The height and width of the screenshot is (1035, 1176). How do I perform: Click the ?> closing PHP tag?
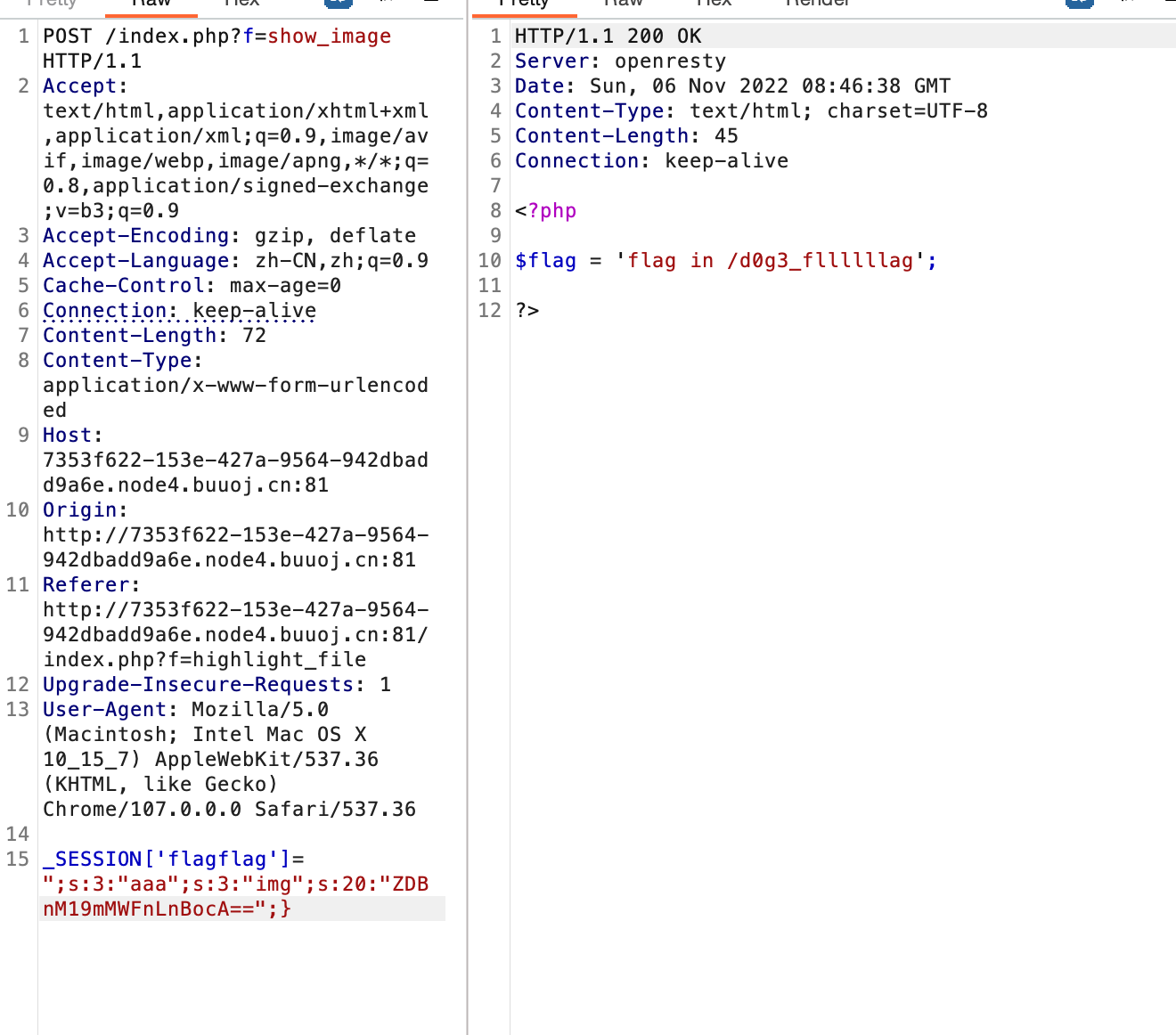pos(527,311)
